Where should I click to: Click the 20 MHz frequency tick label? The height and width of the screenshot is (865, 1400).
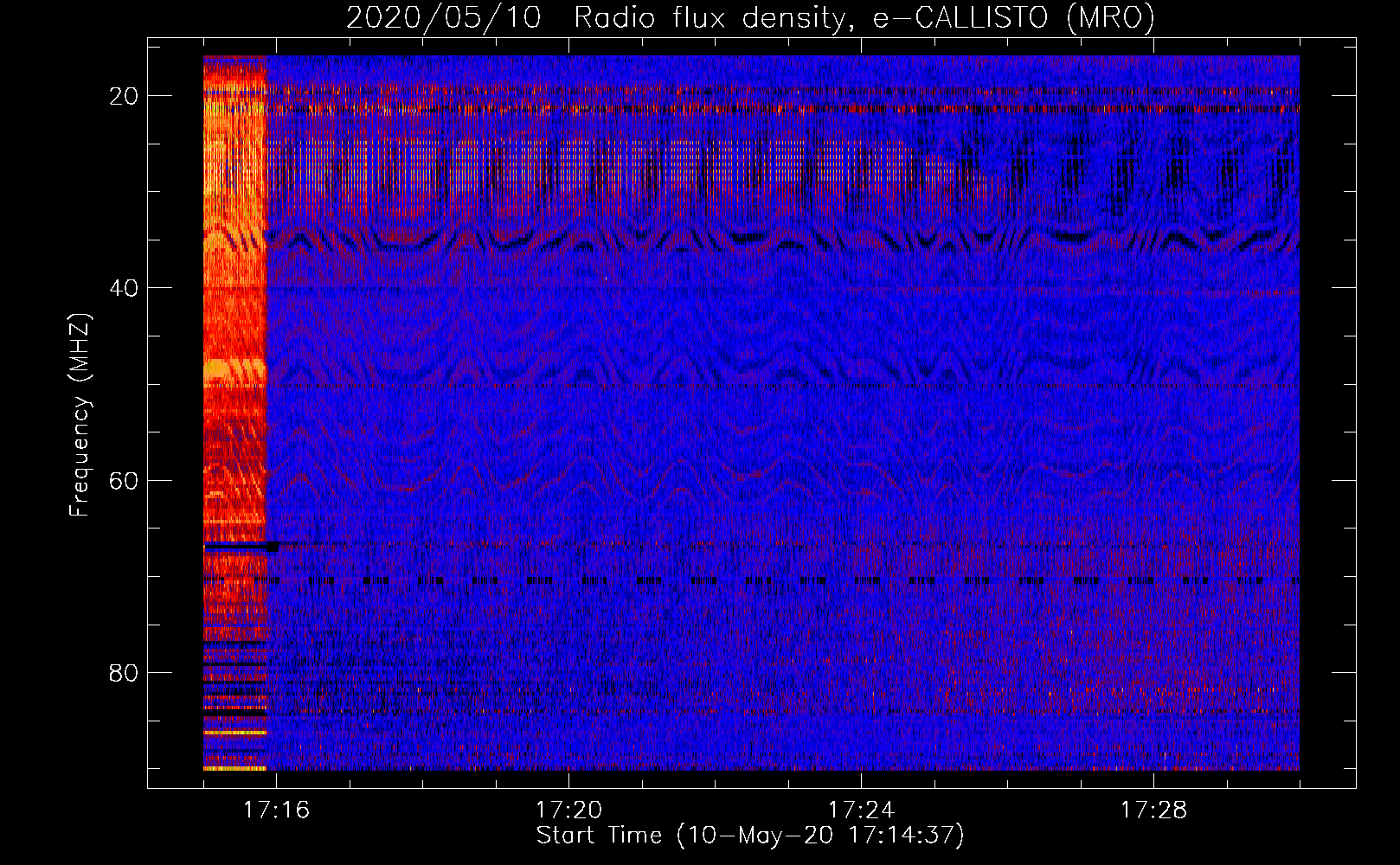[x=124, y=96]
